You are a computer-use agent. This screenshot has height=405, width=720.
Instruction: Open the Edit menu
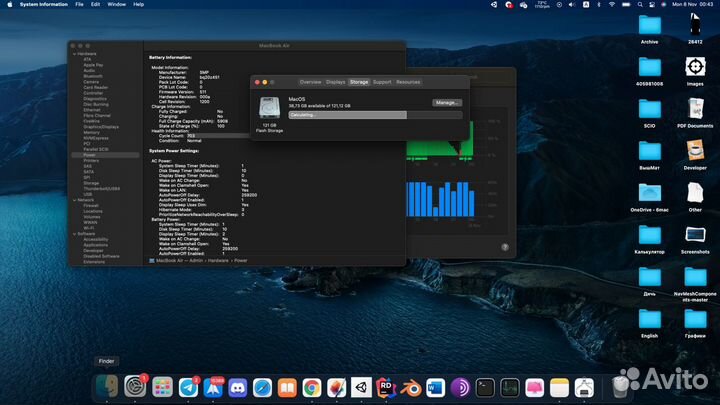click(95, 4)
